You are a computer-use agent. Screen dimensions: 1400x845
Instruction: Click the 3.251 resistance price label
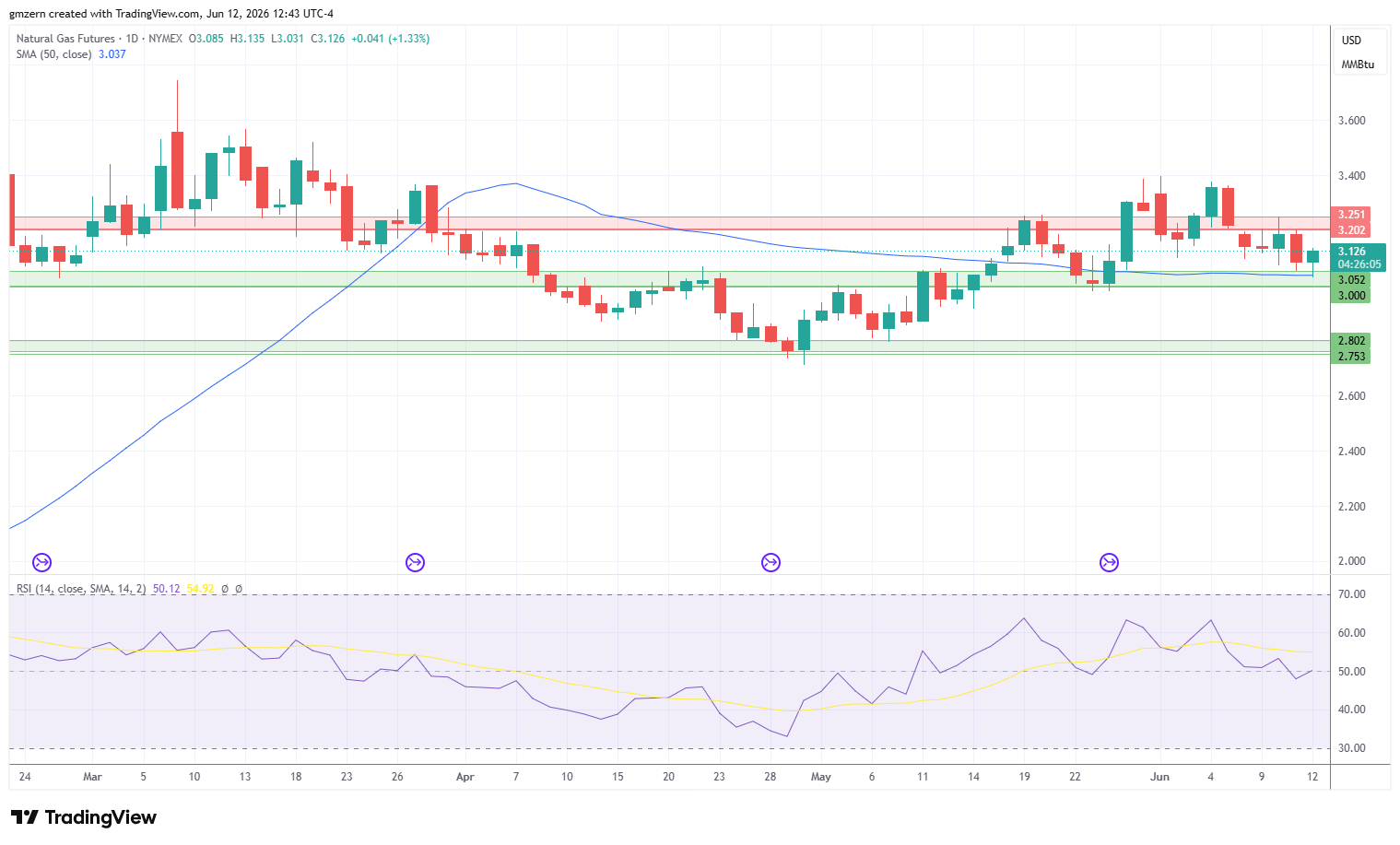(1351, 215)
